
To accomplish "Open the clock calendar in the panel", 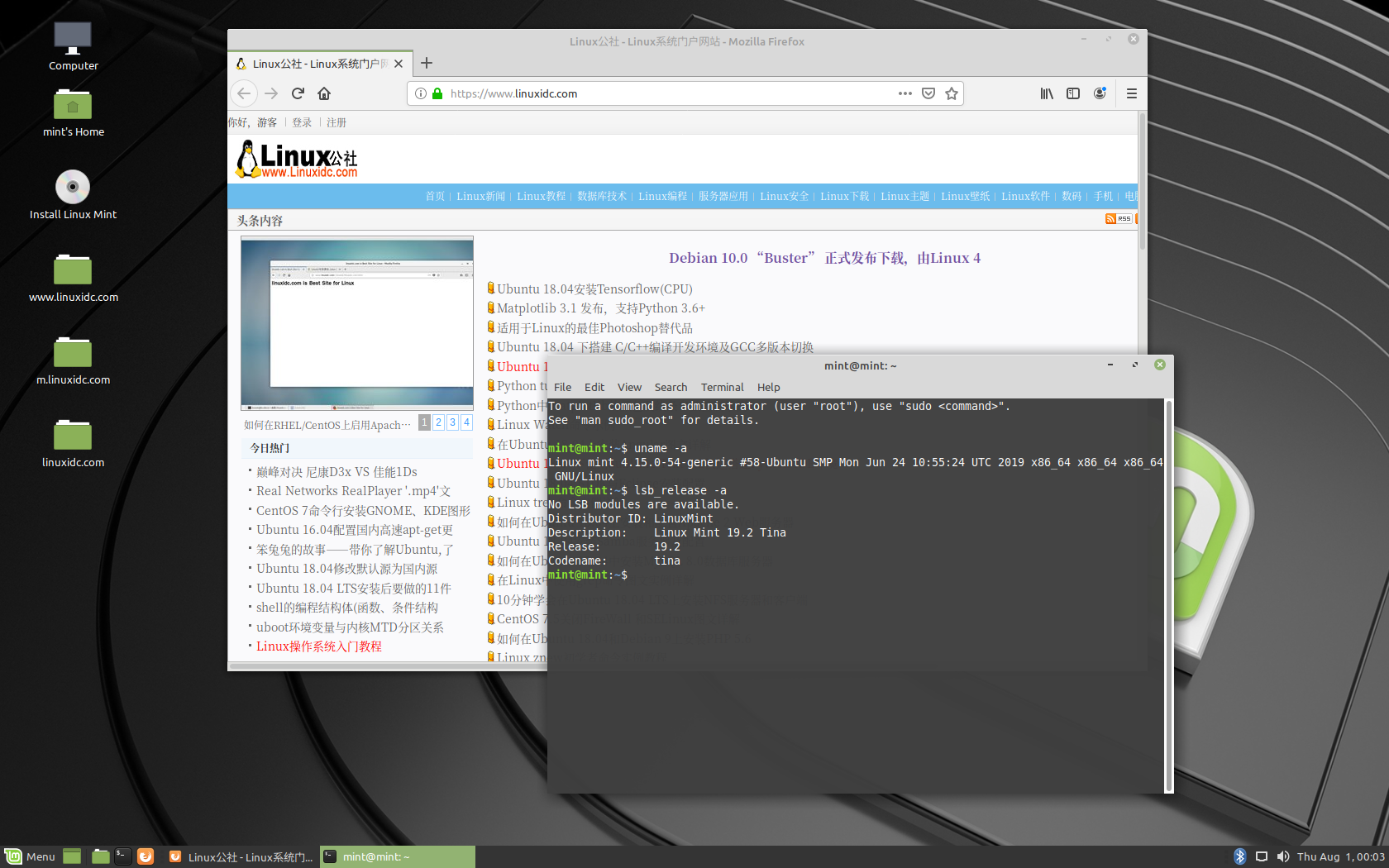I will pyautogui.click(x=1340, y=856).
